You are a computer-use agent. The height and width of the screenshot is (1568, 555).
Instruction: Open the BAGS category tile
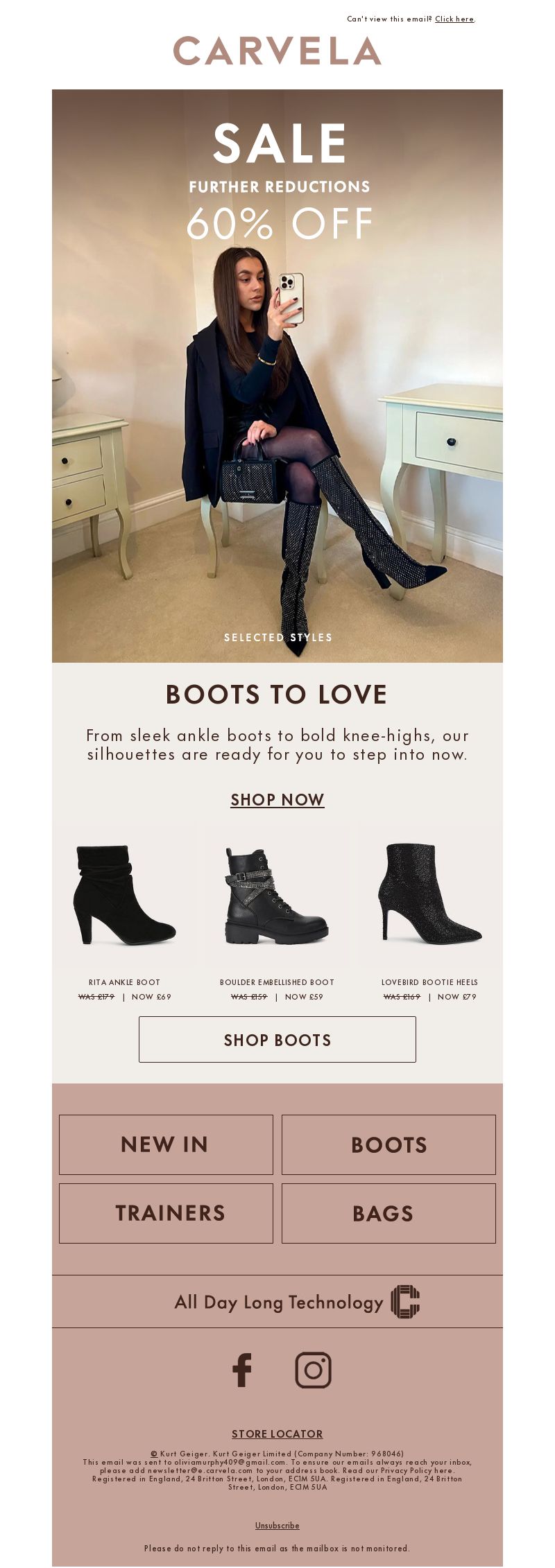pyautogui.click(x=388, y=1213)
